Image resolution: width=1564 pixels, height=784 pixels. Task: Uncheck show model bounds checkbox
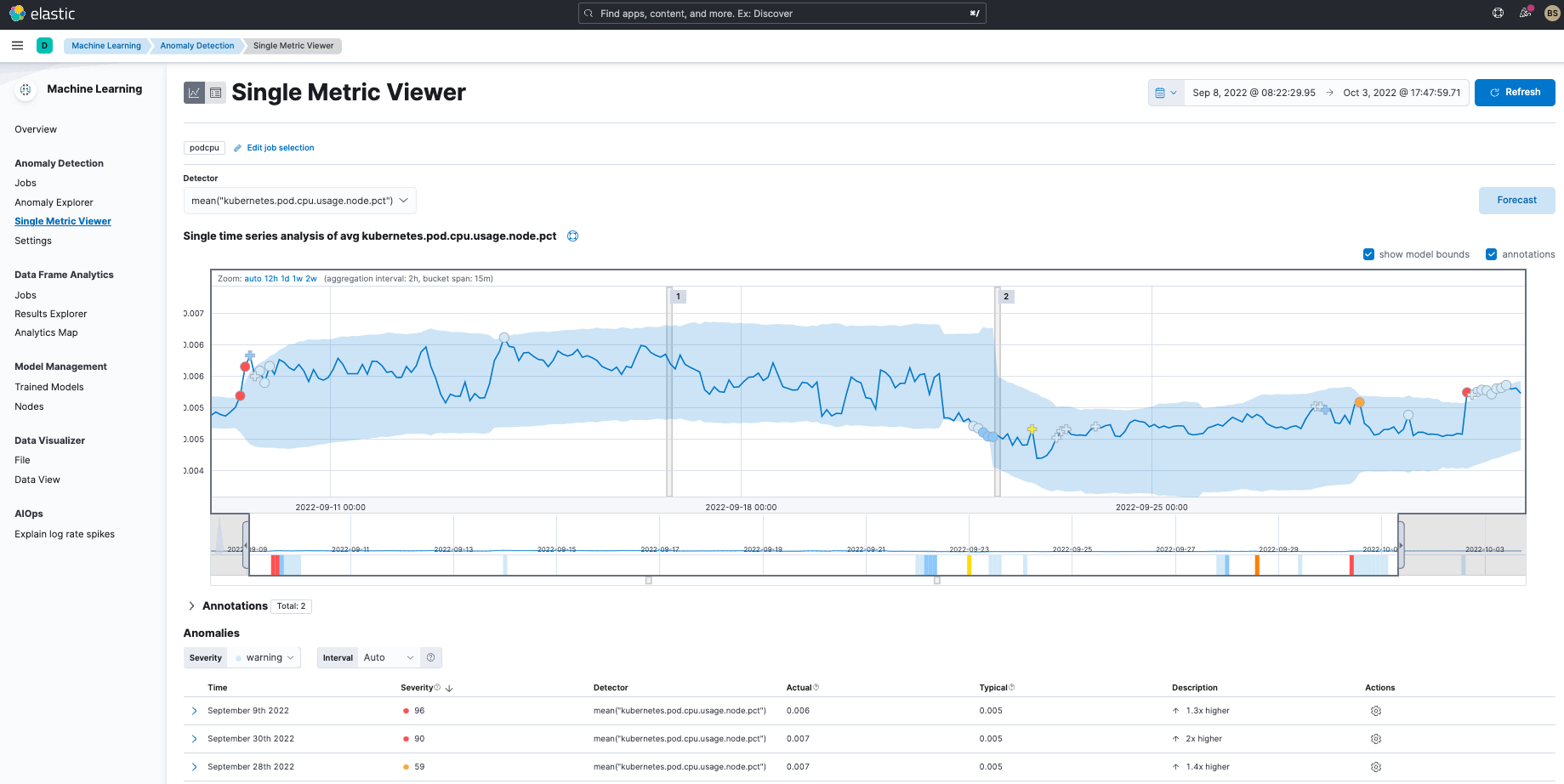pyautogui.click(x=1368, y=254)
